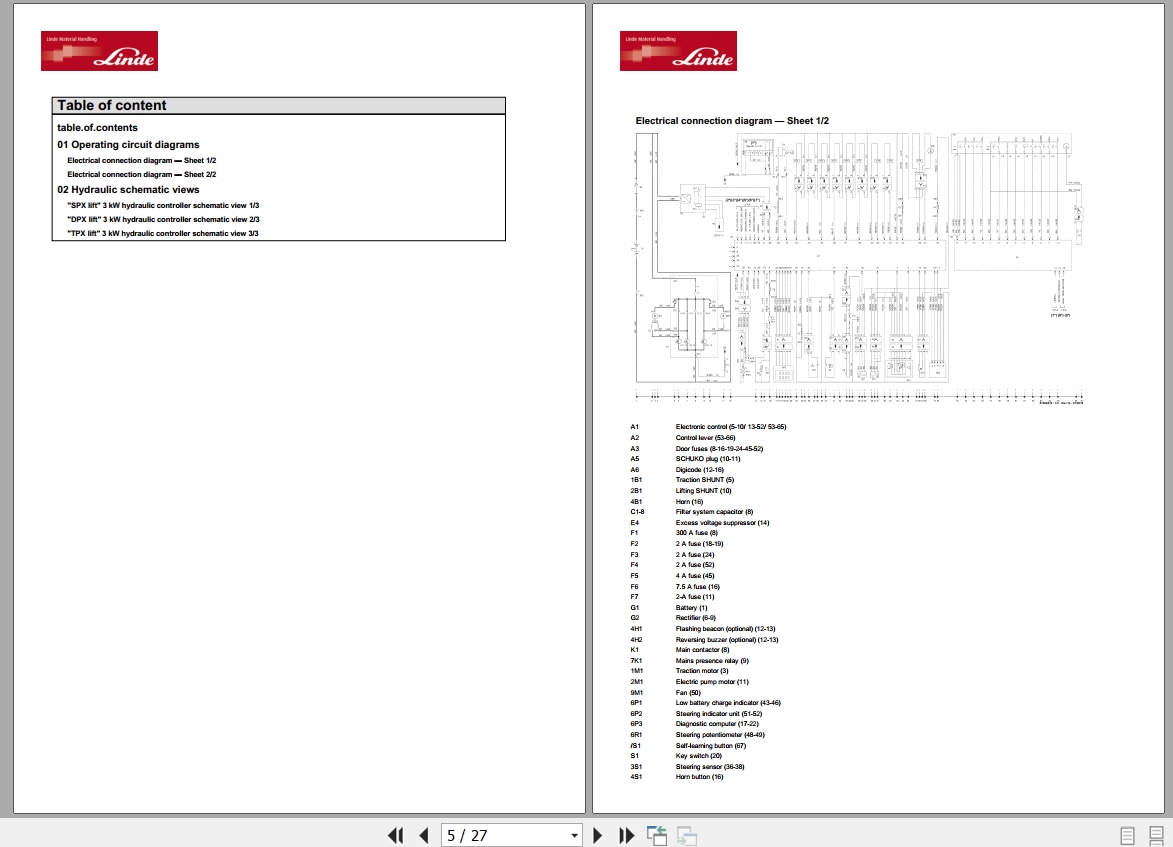Viewport: 1173px width, 847px height.
Task: Select the 'Door fuses' legend line
Action: (x=719, y=448)
